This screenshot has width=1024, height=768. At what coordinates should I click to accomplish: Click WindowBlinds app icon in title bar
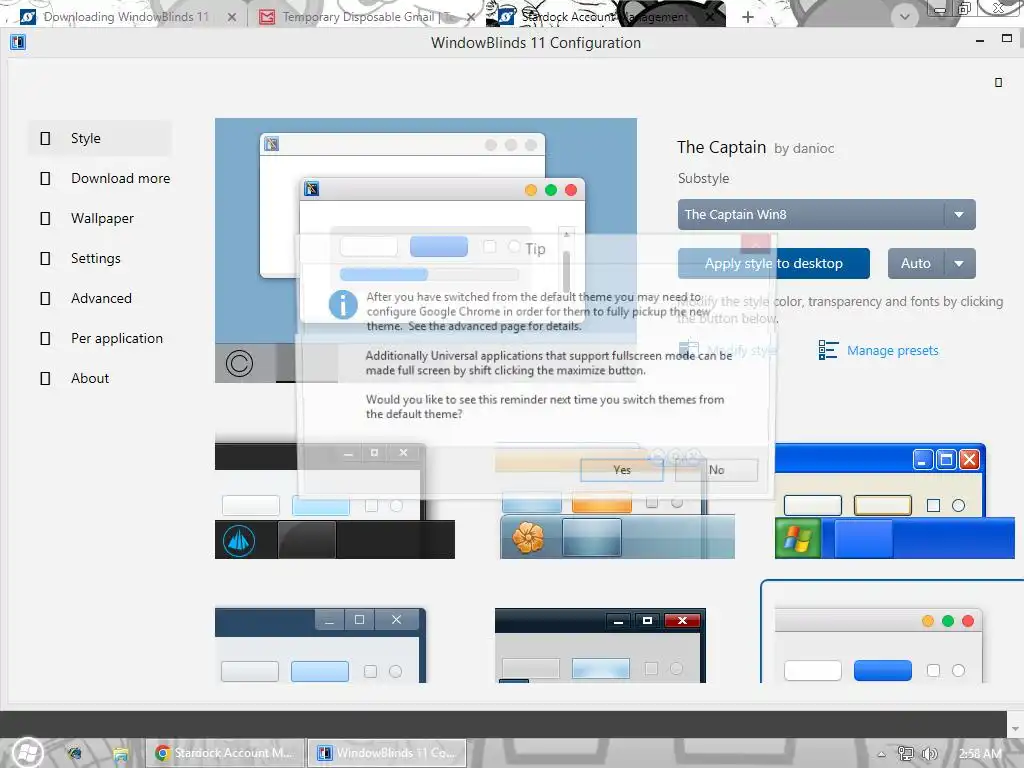18,42
